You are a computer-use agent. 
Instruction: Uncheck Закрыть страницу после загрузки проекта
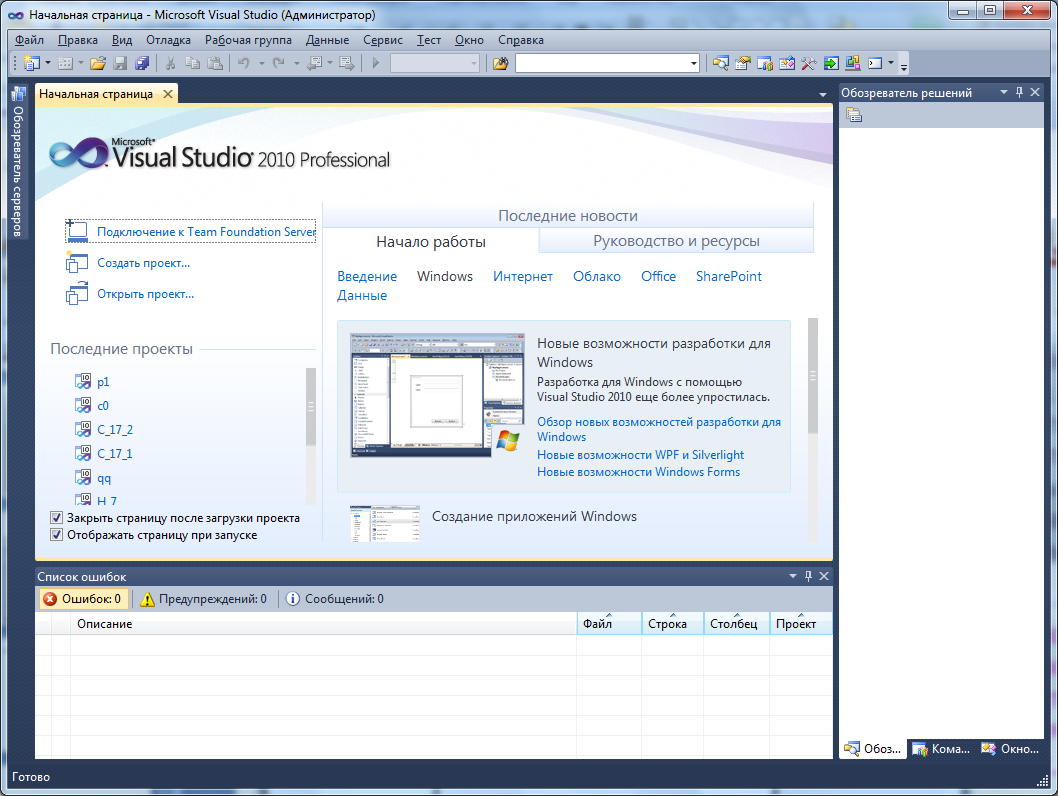[x=57, y=518]
